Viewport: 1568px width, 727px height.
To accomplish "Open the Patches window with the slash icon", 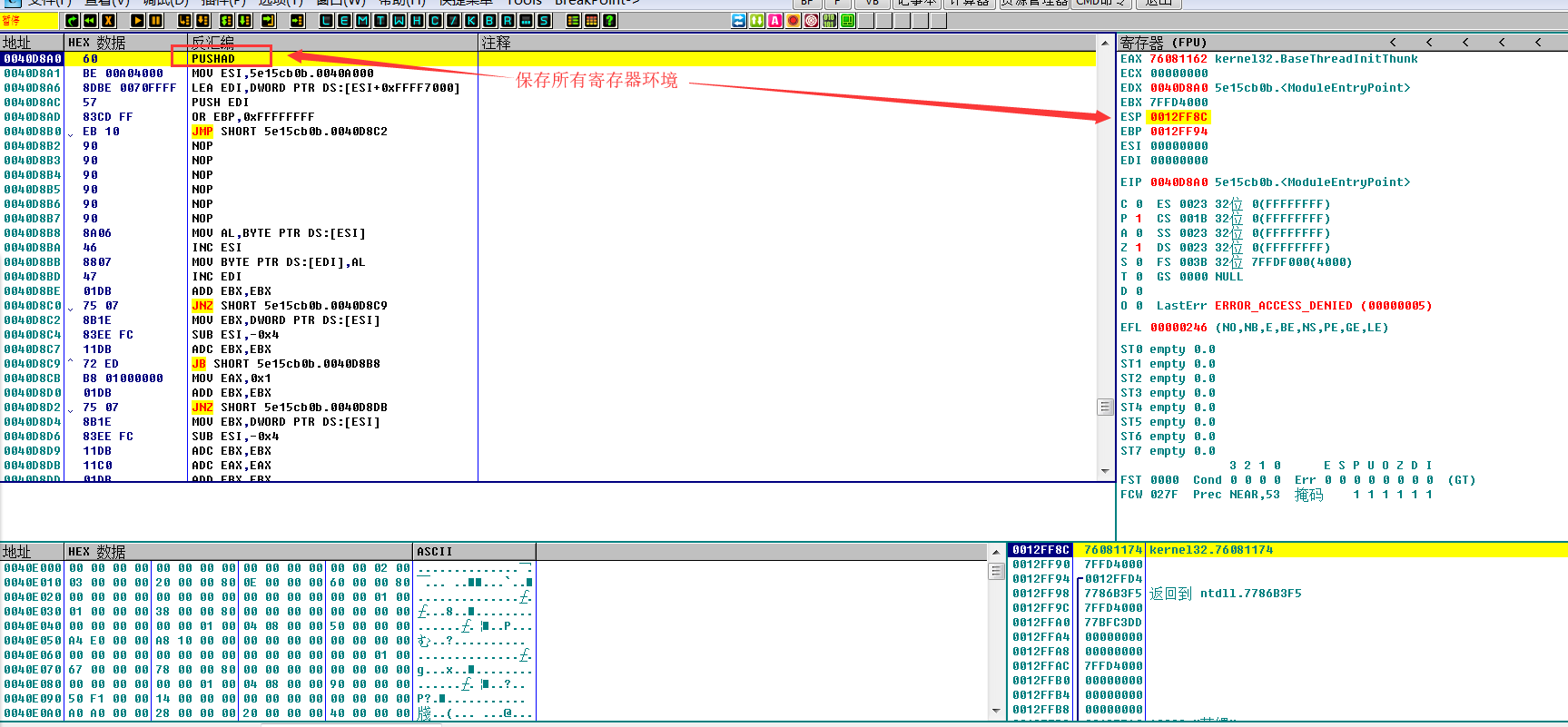I will point(454,20).
